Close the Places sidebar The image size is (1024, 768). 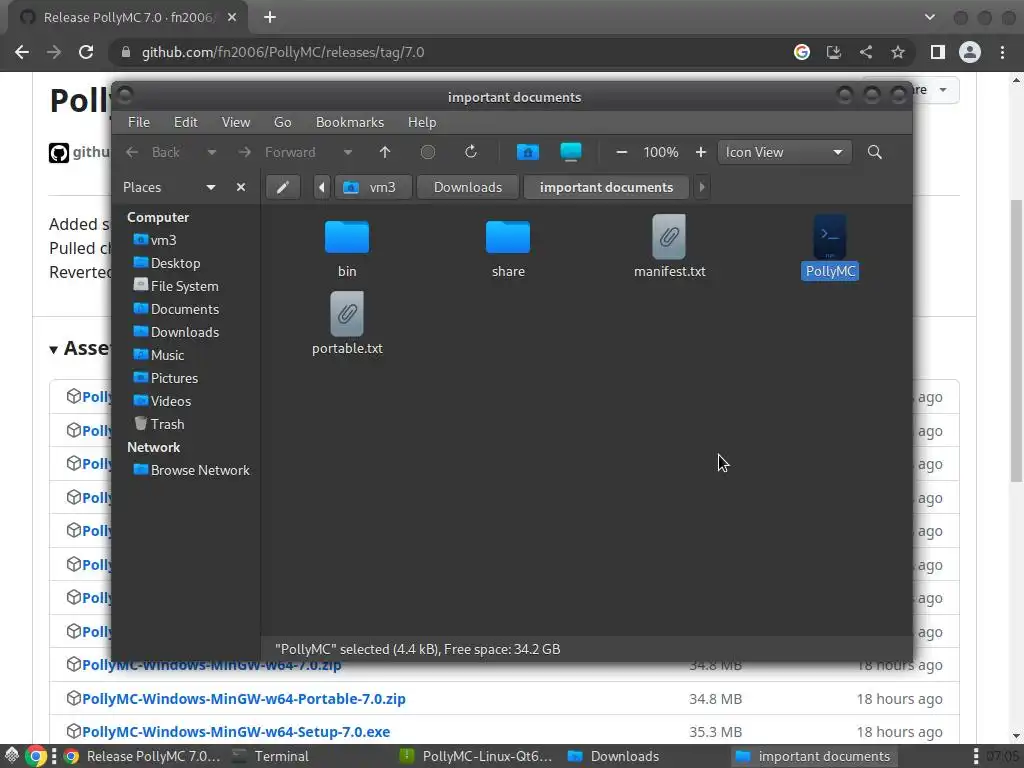pyautogui.click(x=241, y=187)
